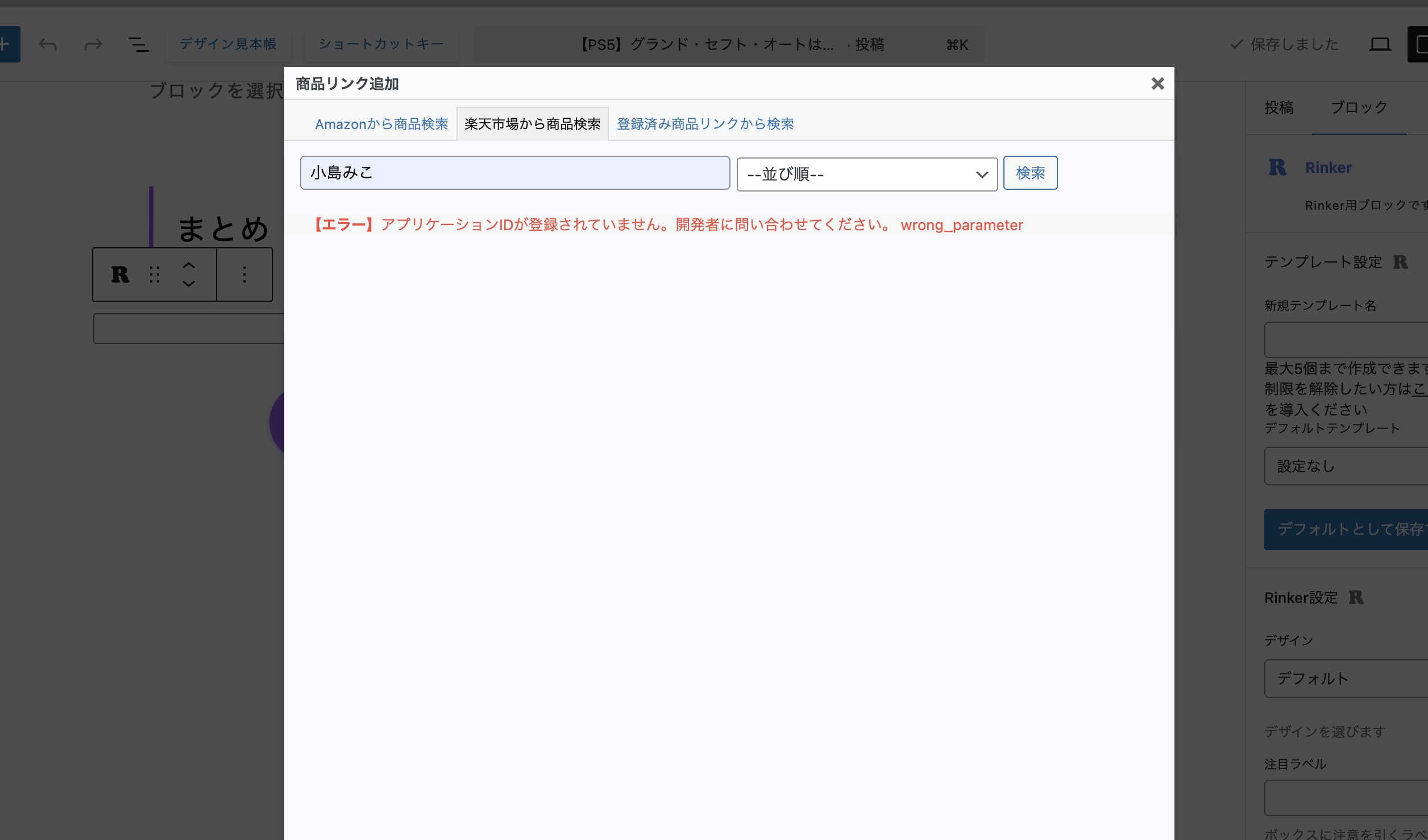Viewport: 1428px width, 840px height.
Task: Click the block drag handle dots
Action: [x=155, y=275]
